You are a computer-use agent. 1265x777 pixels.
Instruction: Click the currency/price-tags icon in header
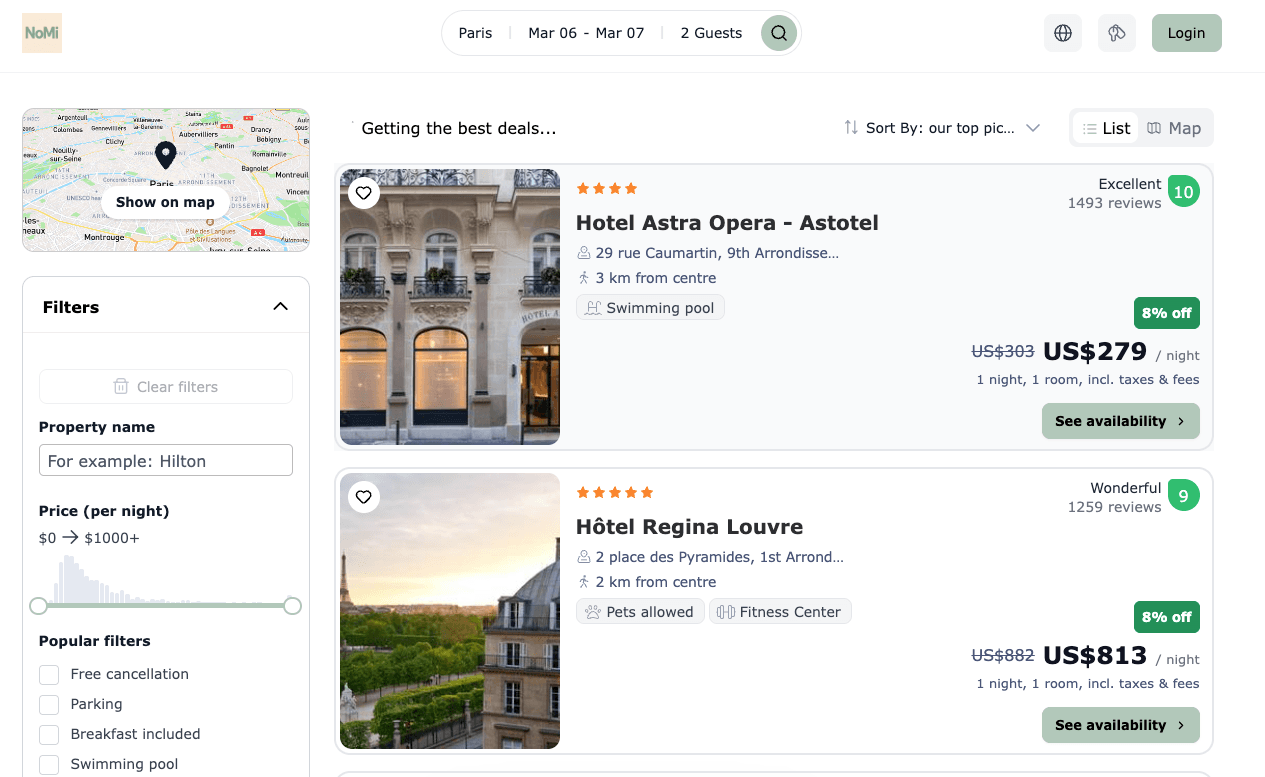point(1116,33)
